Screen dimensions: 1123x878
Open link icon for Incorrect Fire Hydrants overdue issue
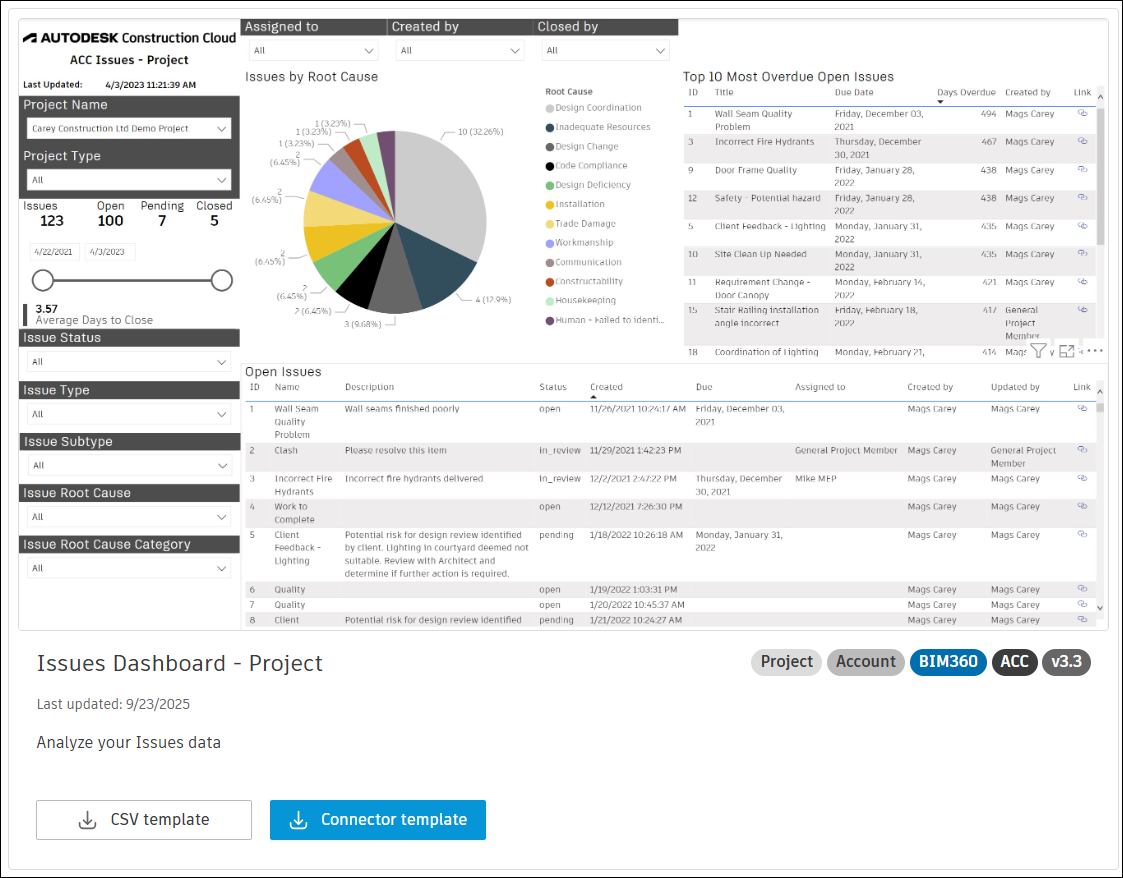[1082, 141]
